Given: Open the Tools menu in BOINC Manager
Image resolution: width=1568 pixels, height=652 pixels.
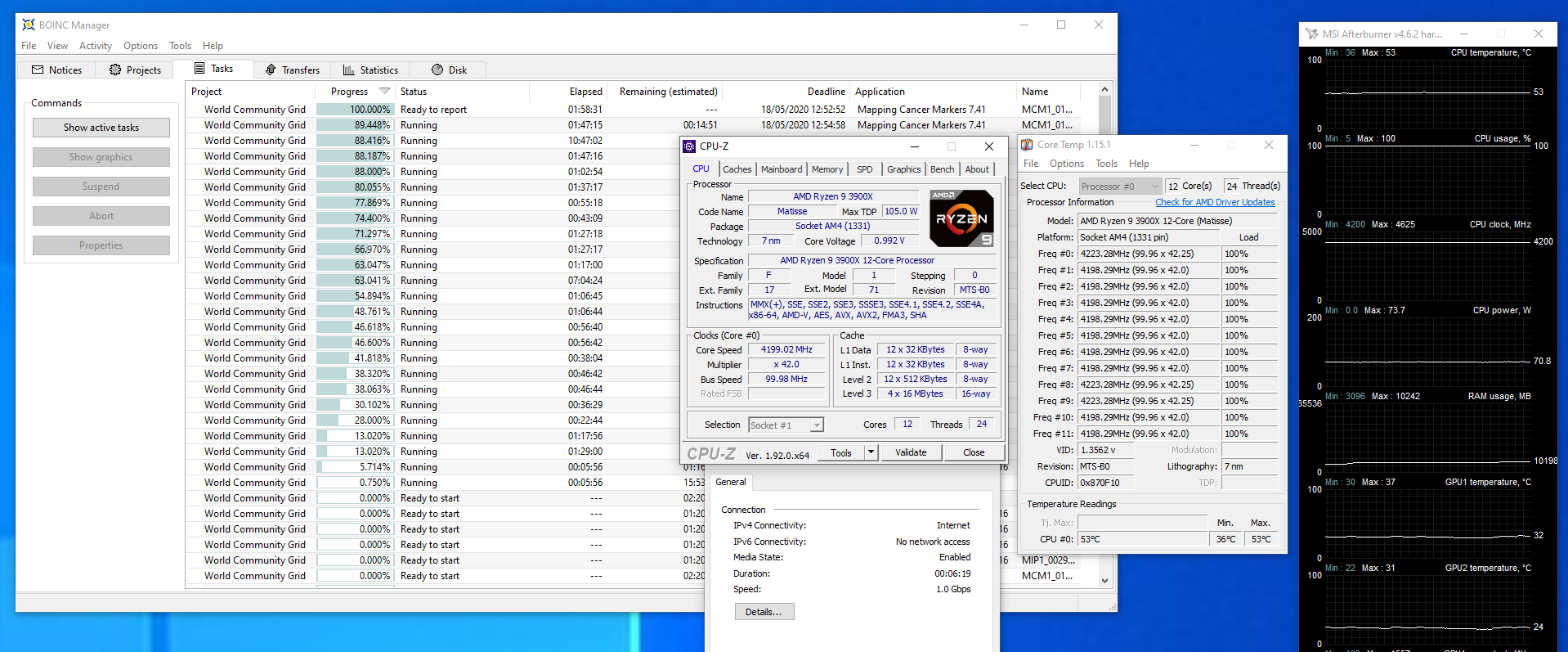Looking at the screenshot, I should (x=180, y=46).
